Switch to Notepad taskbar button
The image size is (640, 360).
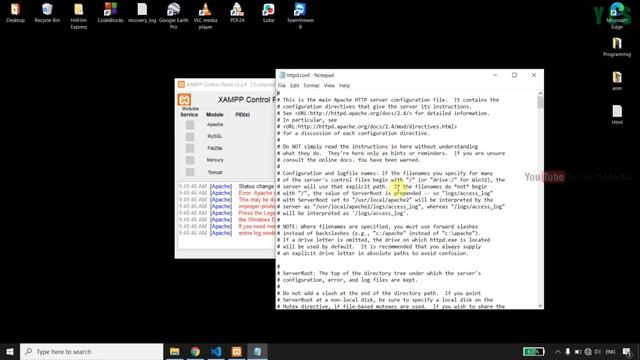pyautogui.click(x=257, y=351)
